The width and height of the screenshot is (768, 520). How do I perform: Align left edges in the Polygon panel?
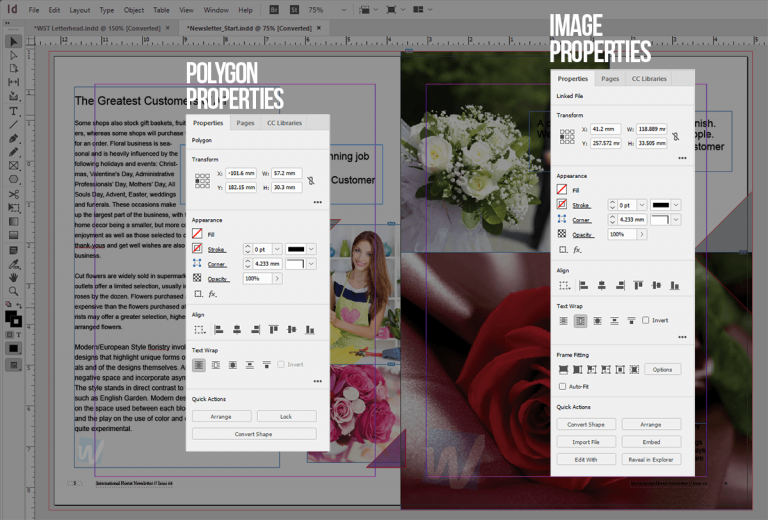point(219,330)
